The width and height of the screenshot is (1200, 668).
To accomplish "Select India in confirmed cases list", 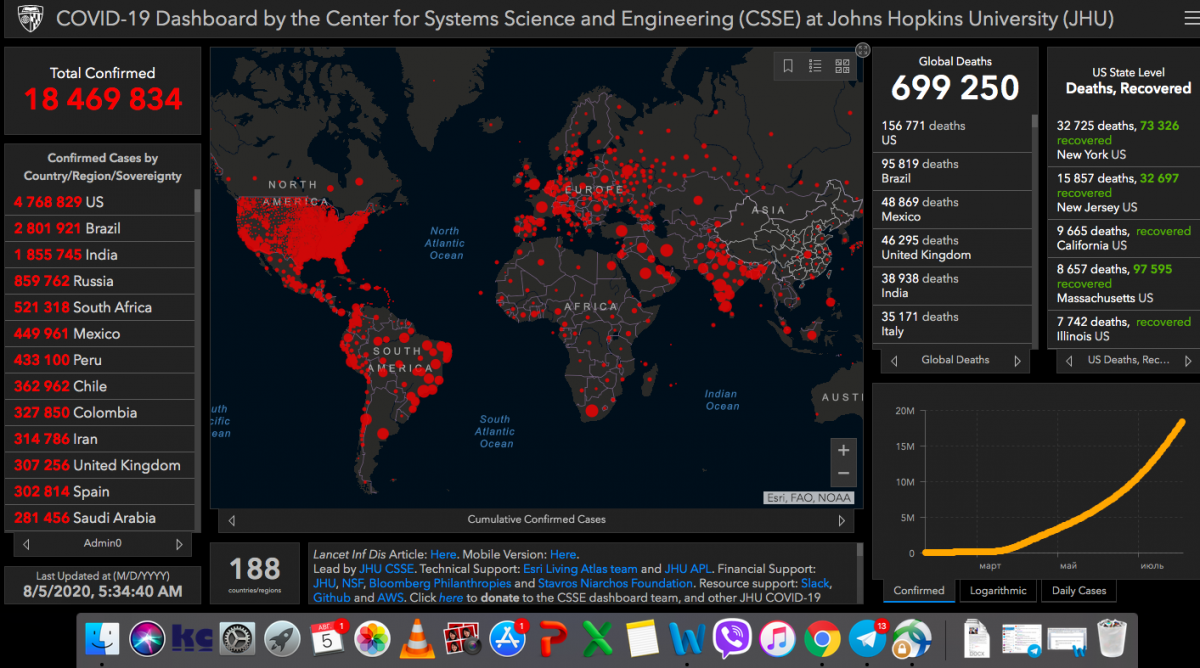I will [x=100, y=255].
